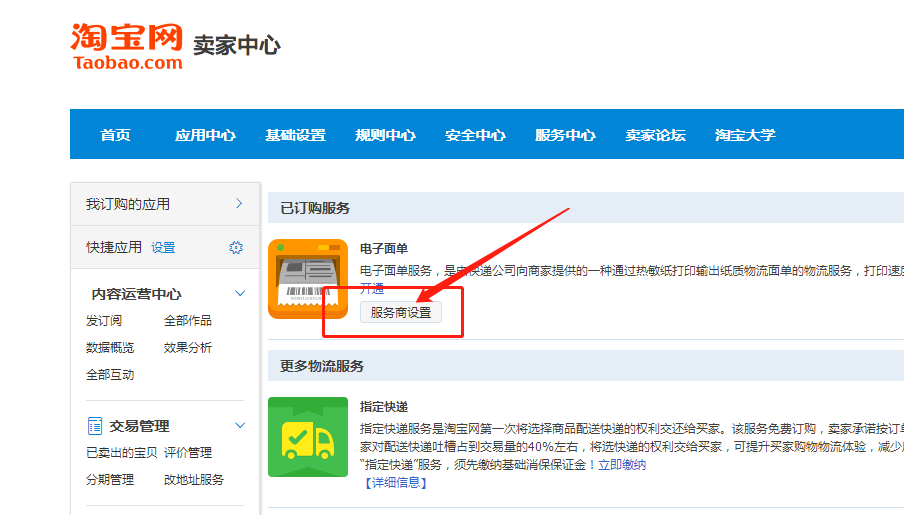904x515 pixels.
Task: Click the 快捷应用 gear settings icon
Action: pos(236,247)
